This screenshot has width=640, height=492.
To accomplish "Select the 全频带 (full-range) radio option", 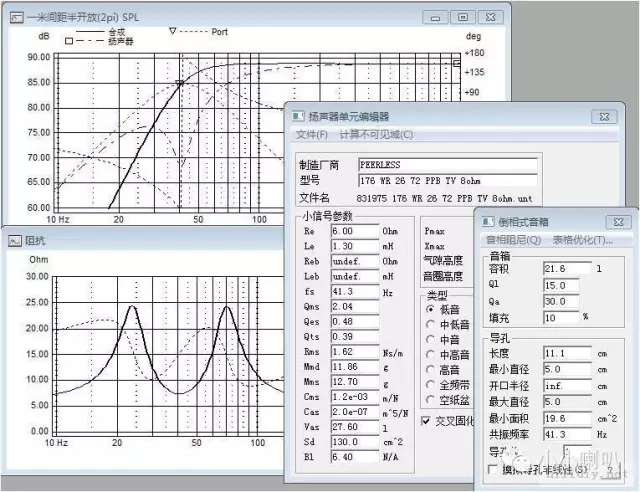I will pyautogui.click(x=429, y=384).
